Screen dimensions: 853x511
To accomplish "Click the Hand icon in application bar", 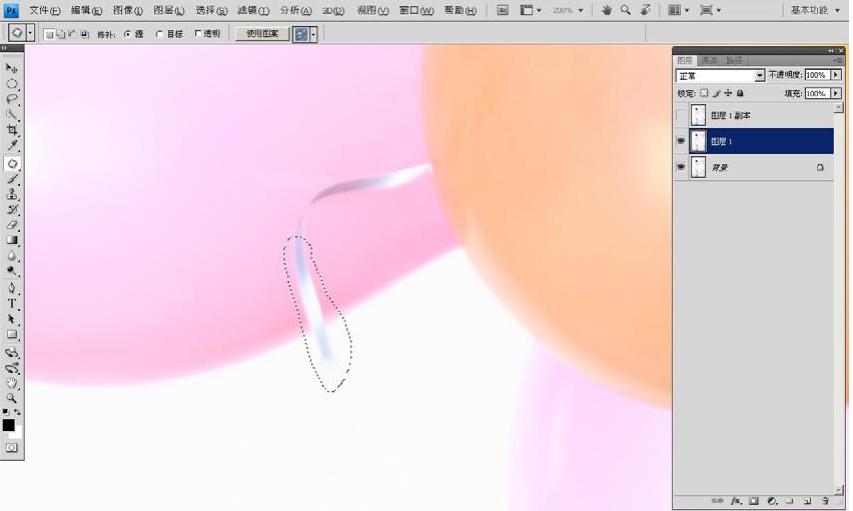I will (607, 10).
